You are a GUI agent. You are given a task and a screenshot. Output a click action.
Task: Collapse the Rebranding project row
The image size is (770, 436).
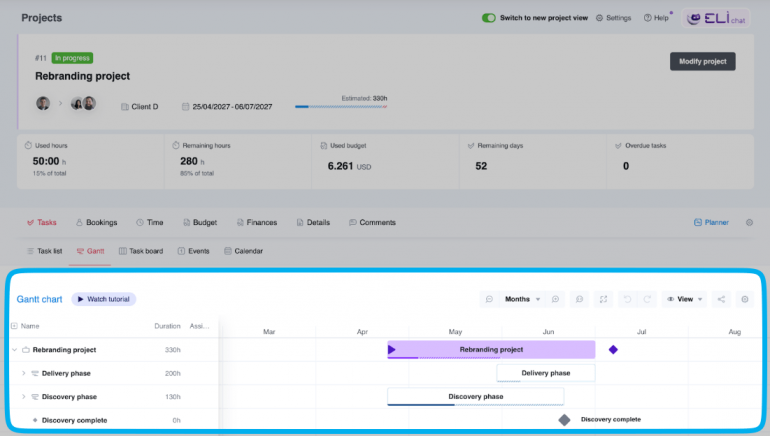pyautogui.click(x=14, y=350)
